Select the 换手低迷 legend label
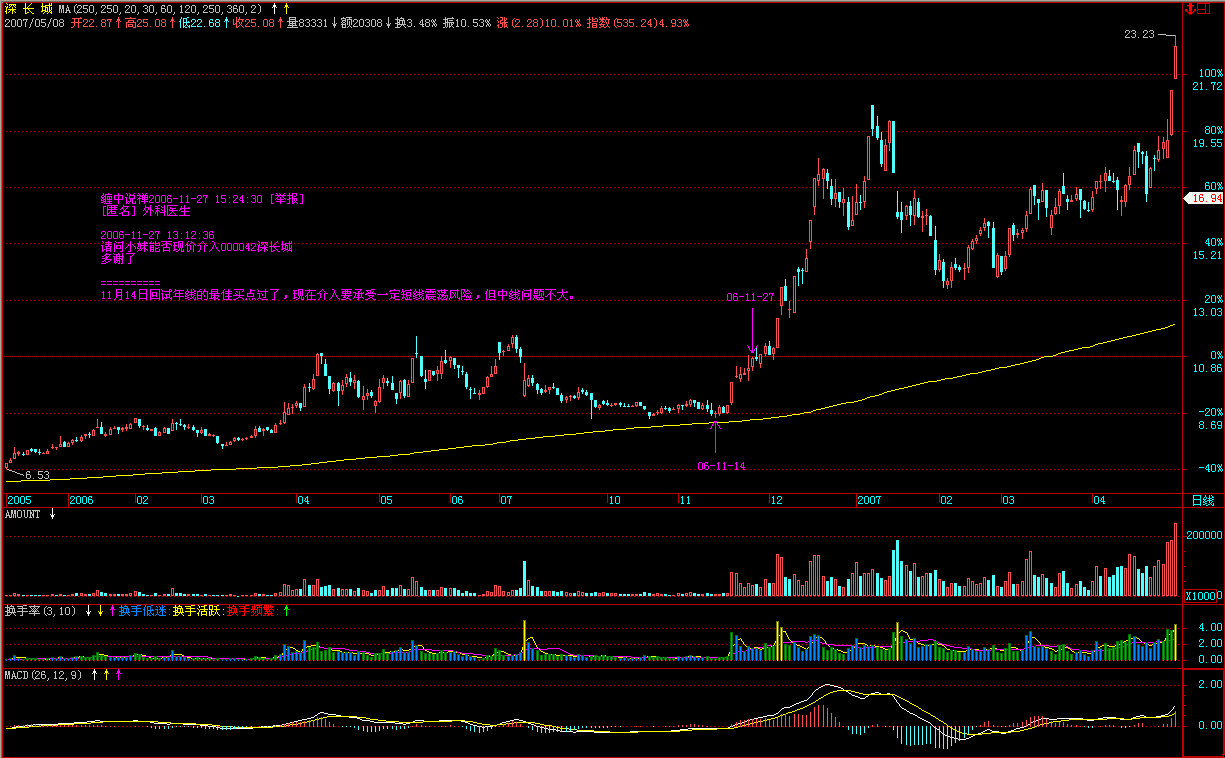The height and width of the screenshot is (758, 1225). (142, 610)
